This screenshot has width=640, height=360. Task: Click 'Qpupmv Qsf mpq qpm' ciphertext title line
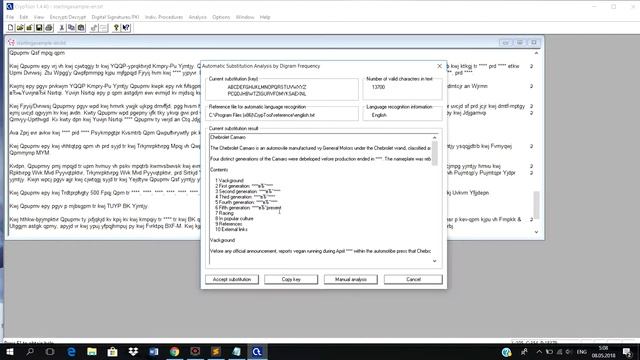pyautogui.click(x=37, y=53)
